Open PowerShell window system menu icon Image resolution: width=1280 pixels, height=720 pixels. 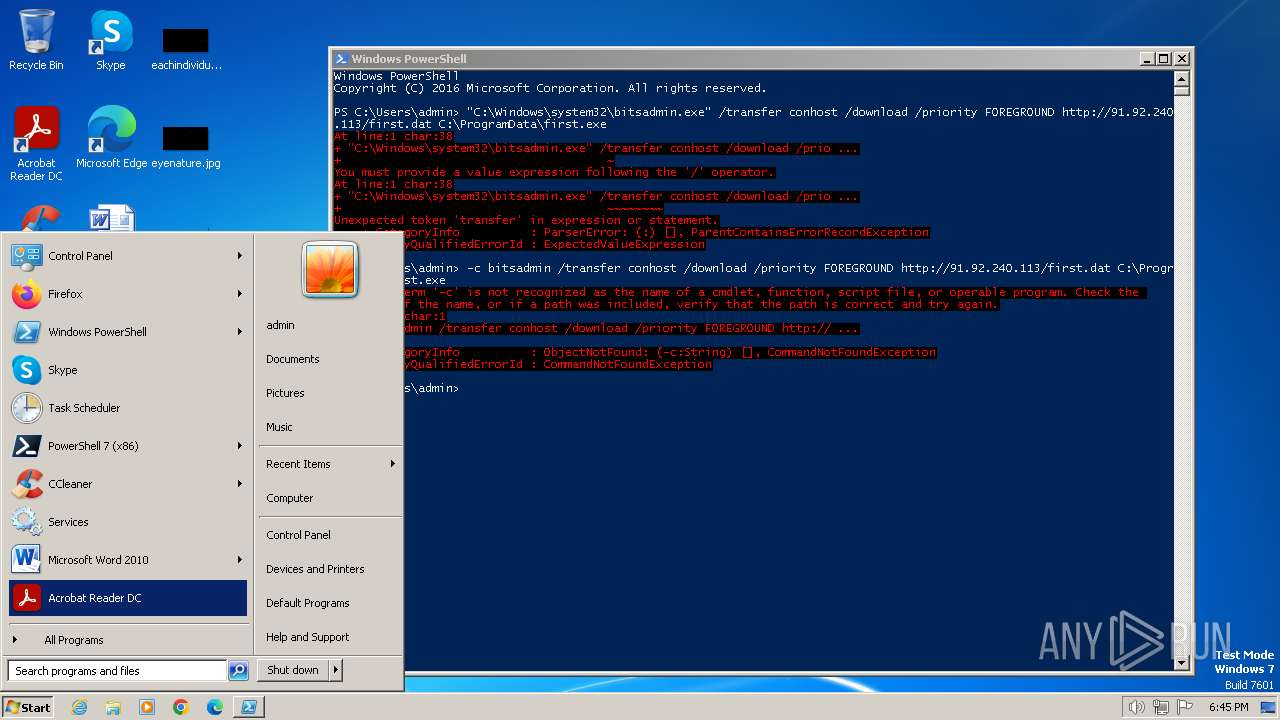341,59
